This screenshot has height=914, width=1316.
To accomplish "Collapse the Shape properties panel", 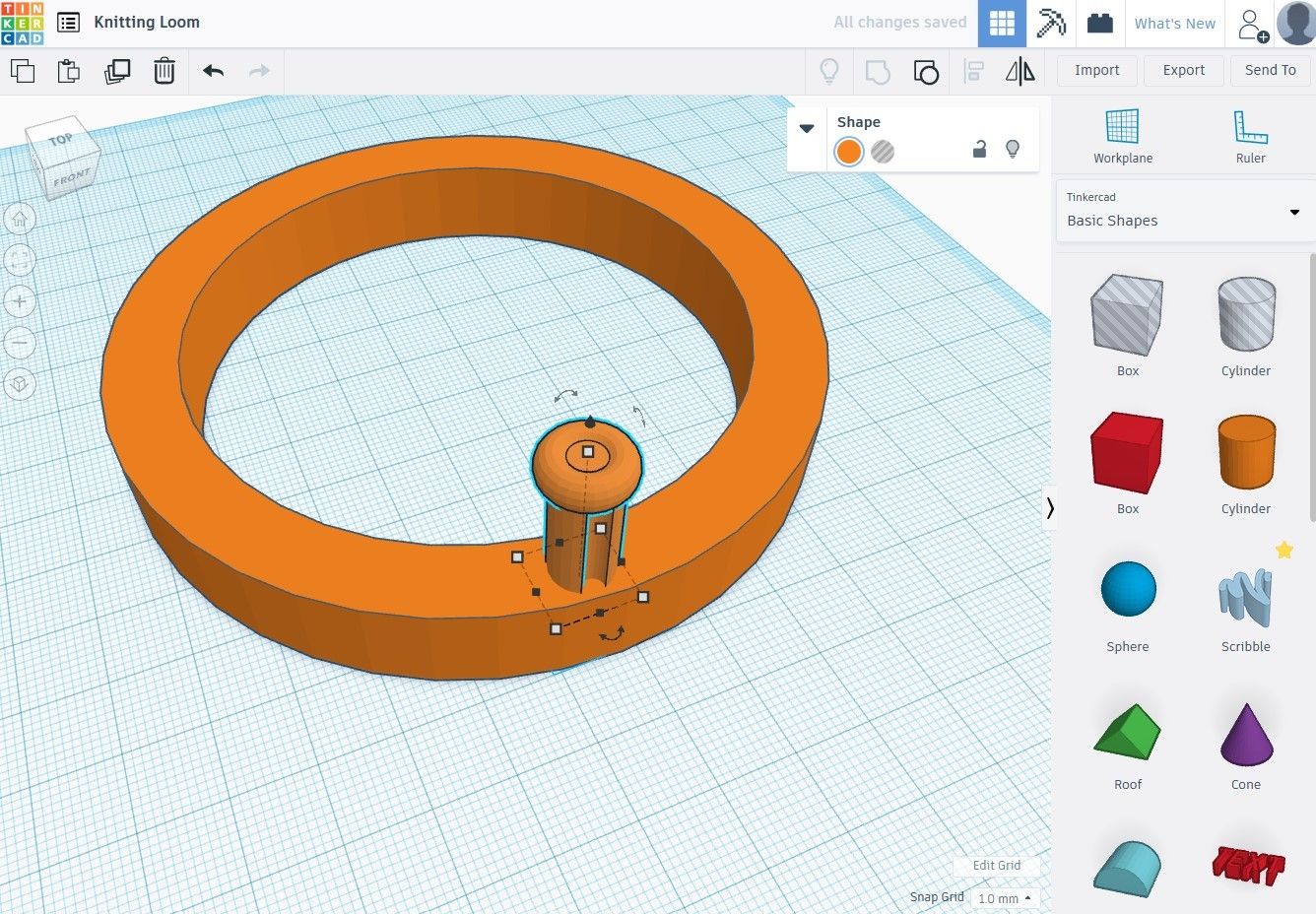I will point(807,129).
